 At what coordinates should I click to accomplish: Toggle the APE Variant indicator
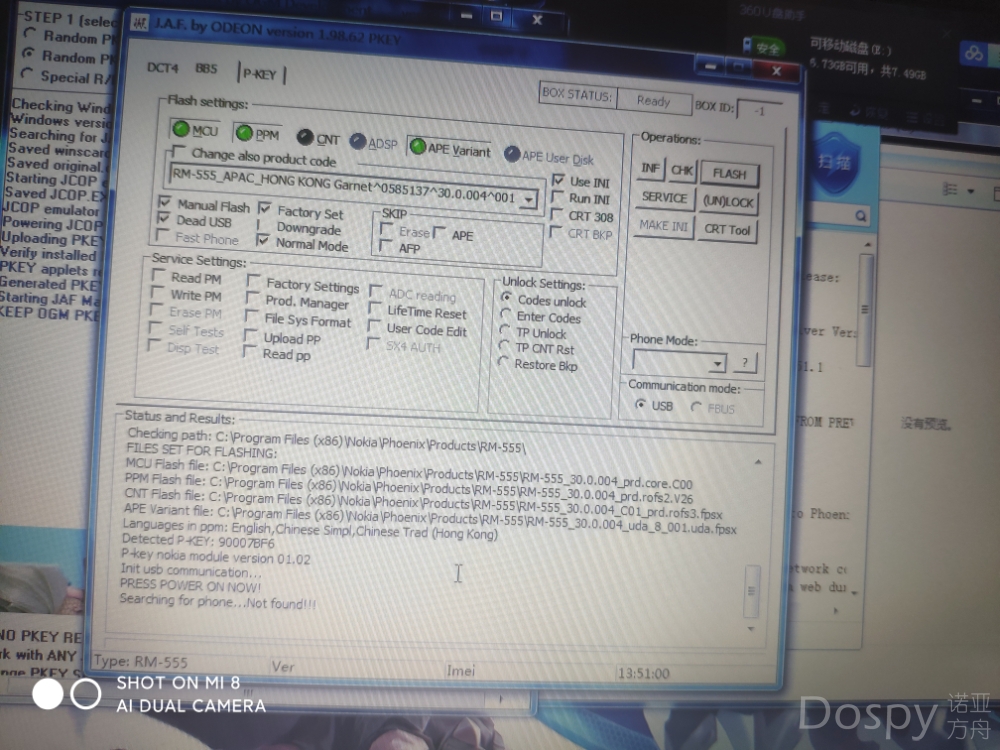[x=418, y=147]
